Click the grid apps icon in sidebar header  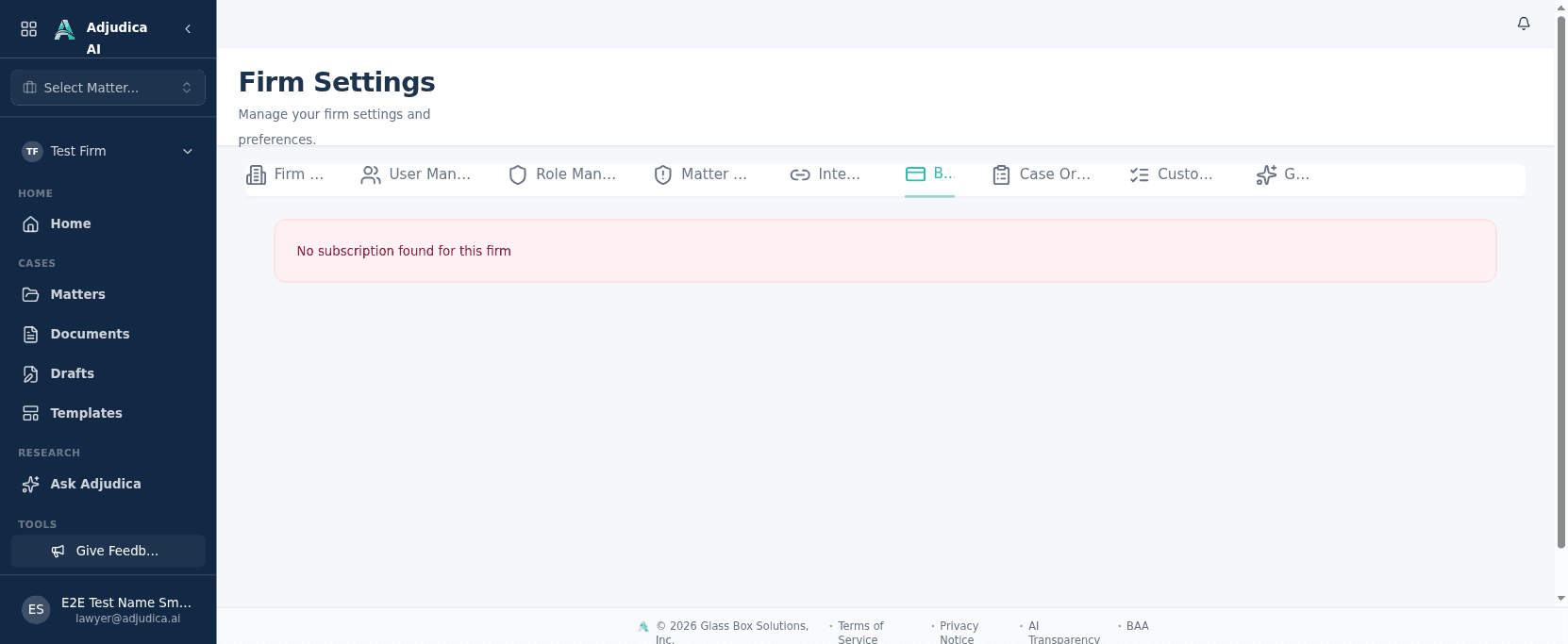coord(29,29)
